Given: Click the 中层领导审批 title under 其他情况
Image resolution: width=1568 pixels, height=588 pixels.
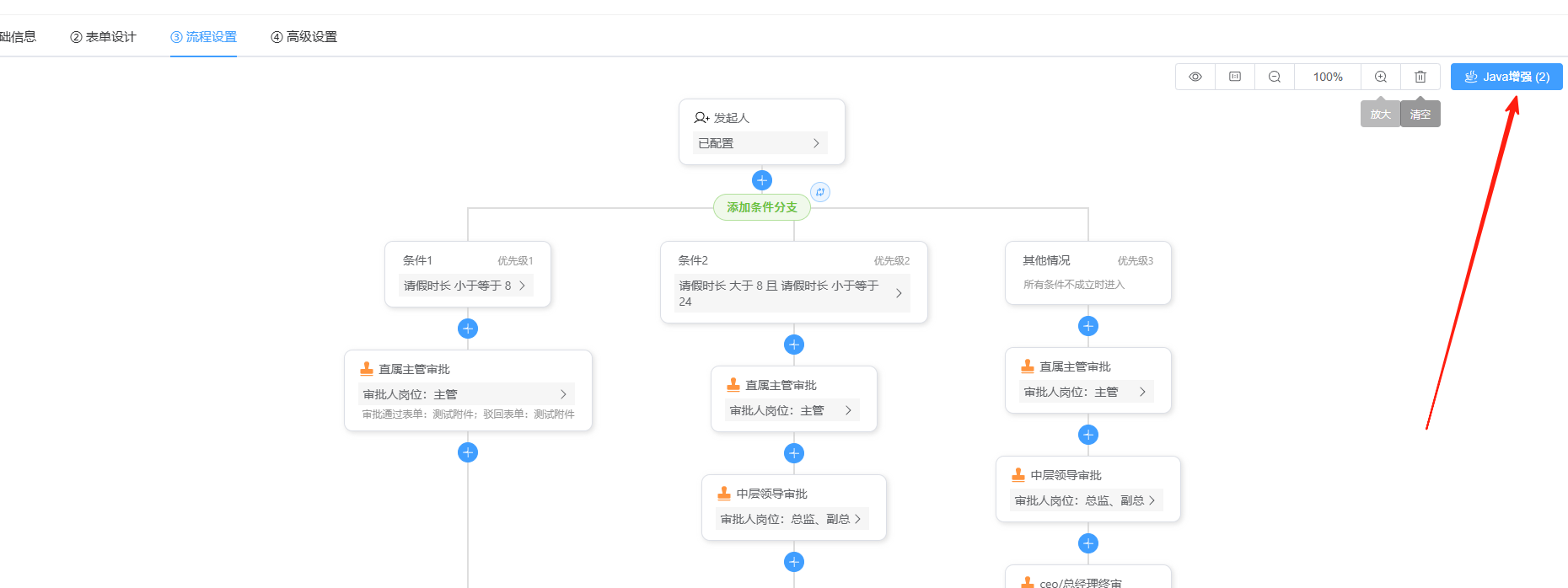Looking at the screenshot, I should pos(1066,475).
